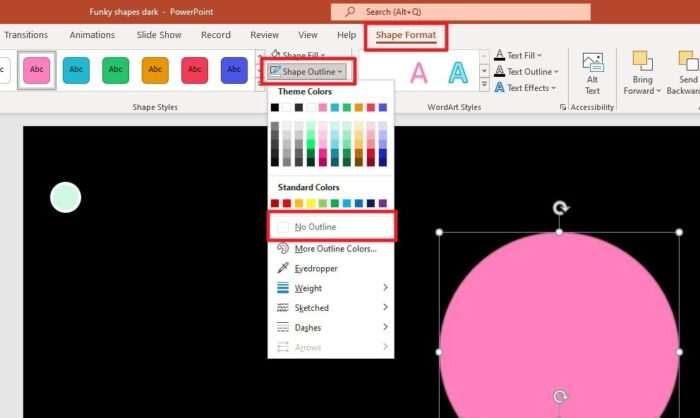Viewport: 700px width, 418px height.
Task: Open the Review tab
Action: 264,35
